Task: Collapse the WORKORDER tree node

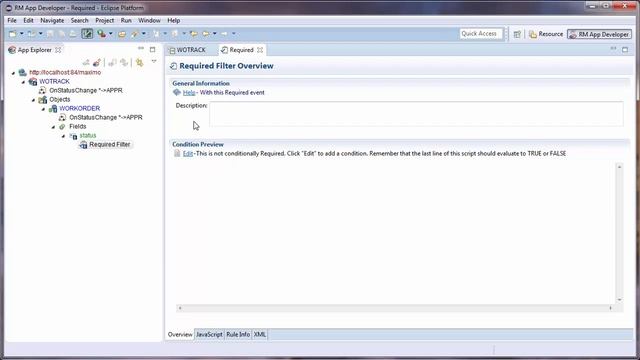Action: click(43, 109)
